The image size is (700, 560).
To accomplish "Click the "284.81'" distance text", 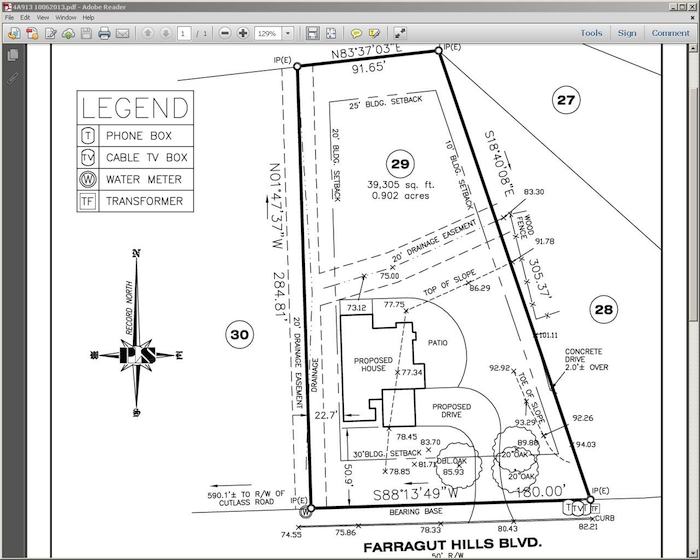I will click(x=279, y=295).
